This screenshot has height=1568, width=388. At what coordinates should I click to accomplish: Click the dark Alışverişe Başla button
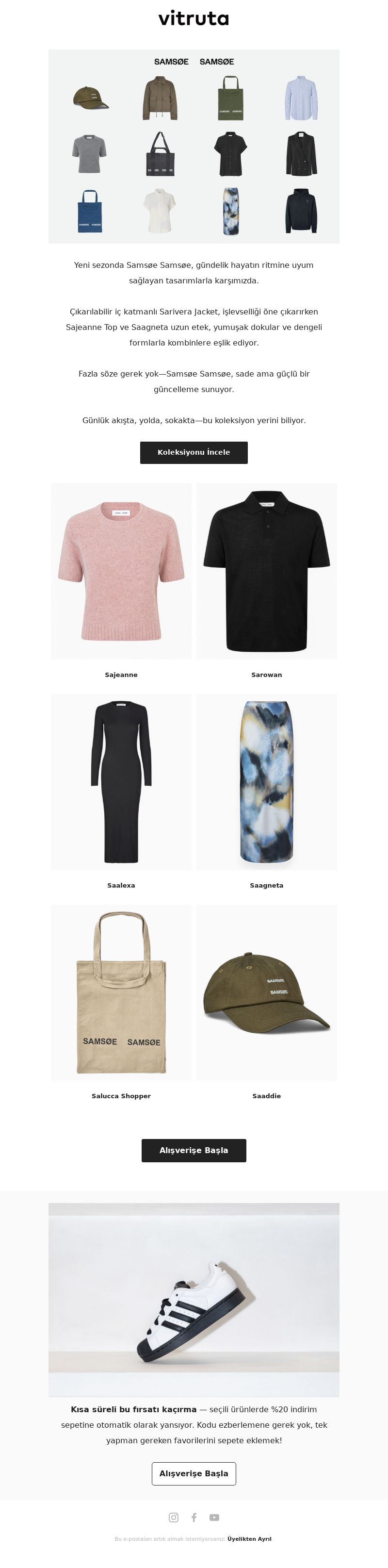pos(194,1150)
